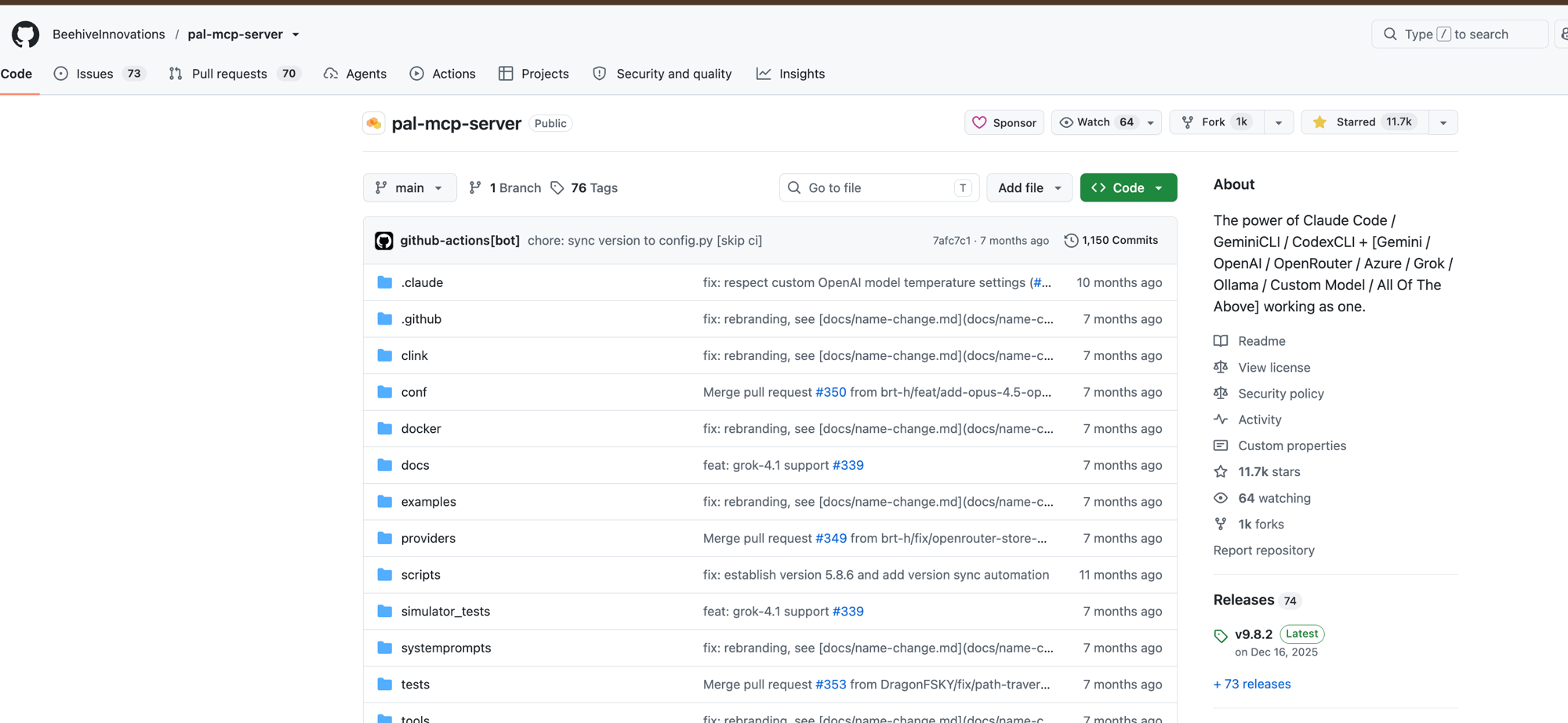Click the folder icon for conf
This screenshot has width=1568, height=723.
click(x=384, y=392)
